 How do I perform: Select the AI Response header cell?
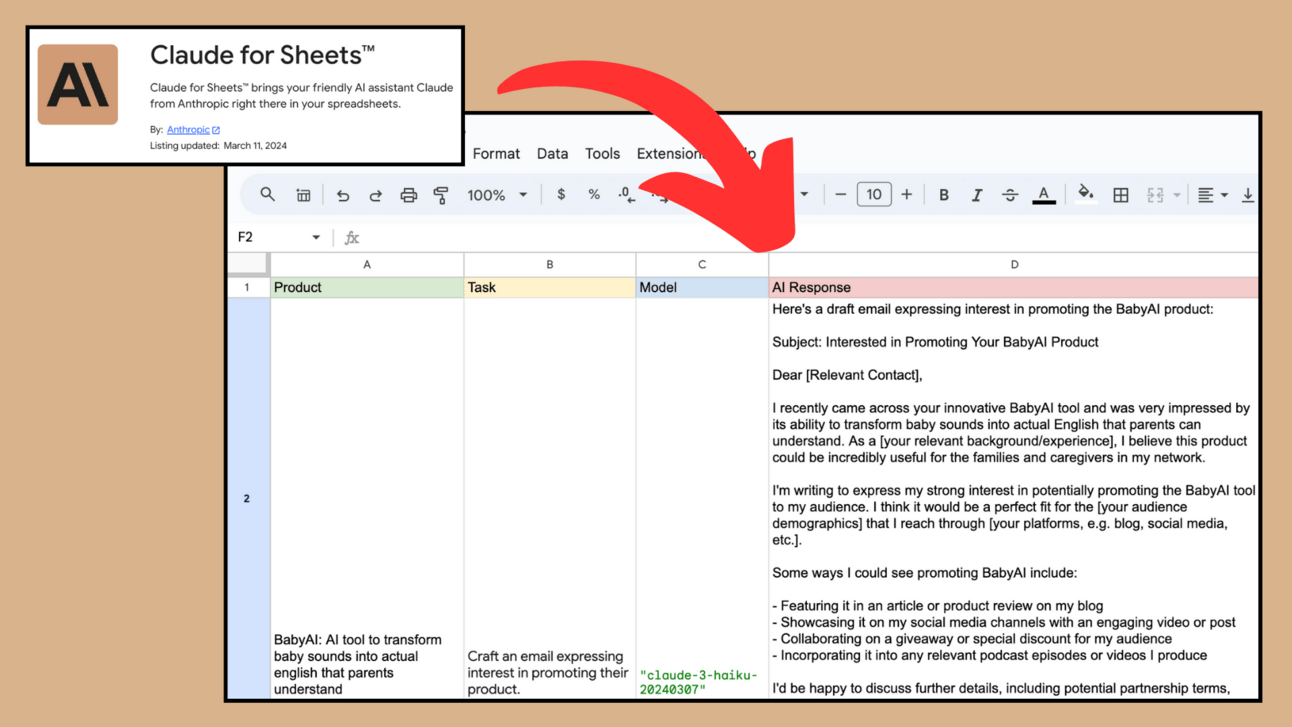(1013, 287)
